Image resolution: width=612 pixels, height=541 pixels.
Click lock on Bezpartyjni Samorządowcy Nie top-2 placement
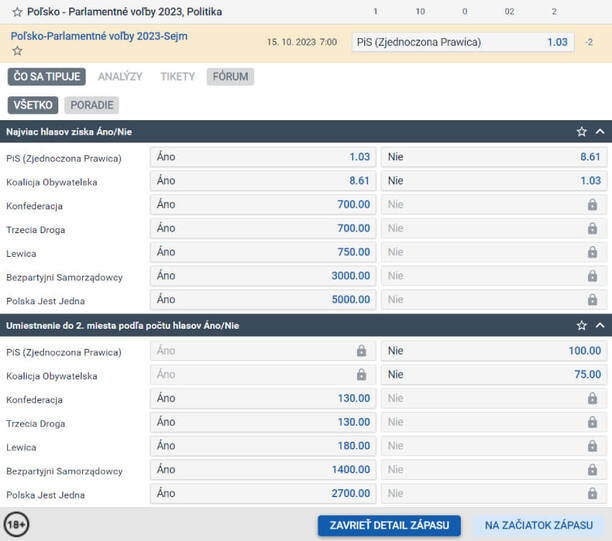[x=592, y=470]
